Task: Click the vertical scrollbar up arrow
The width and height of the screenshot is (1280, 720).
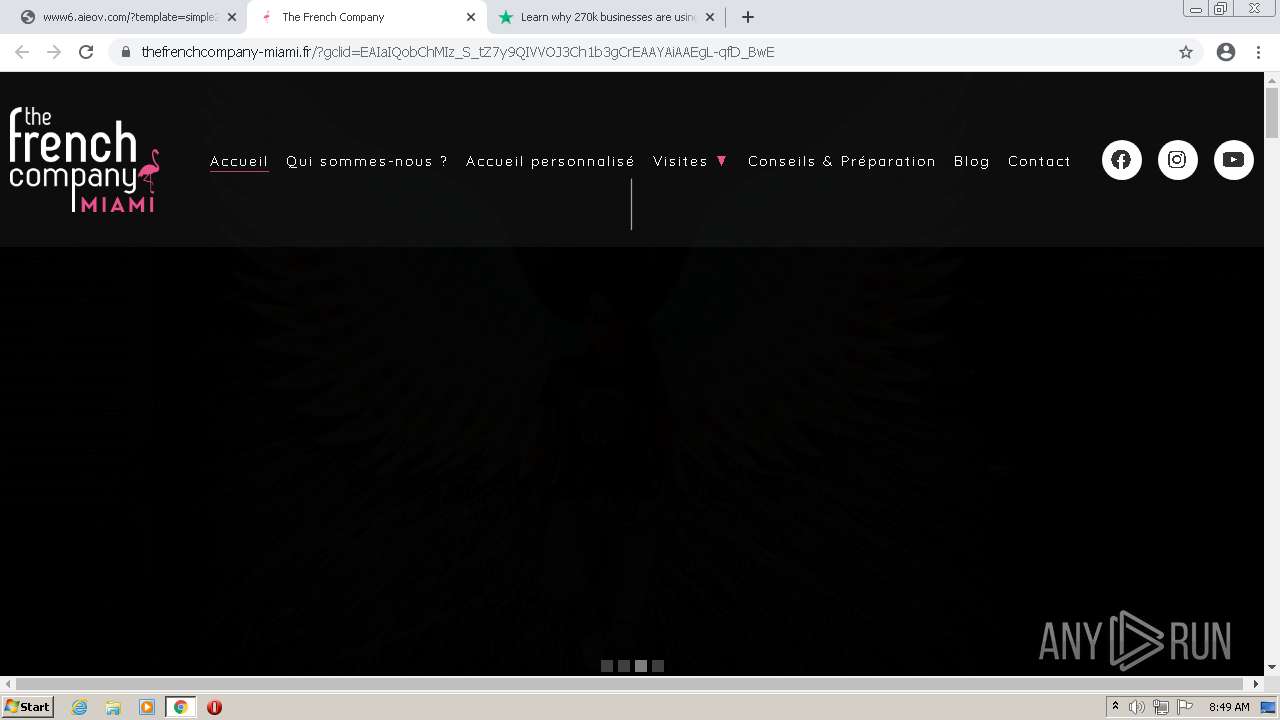Action: (x=1272, y=80)
